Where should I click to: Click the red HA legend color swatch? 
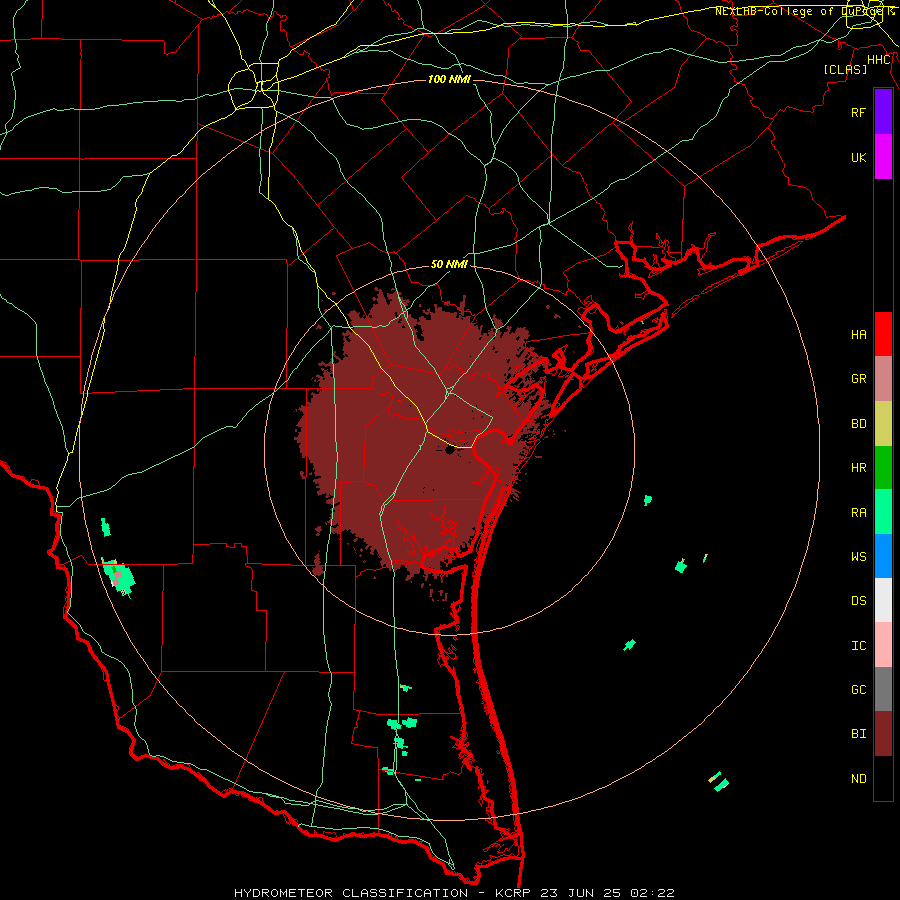coord(883,334)
